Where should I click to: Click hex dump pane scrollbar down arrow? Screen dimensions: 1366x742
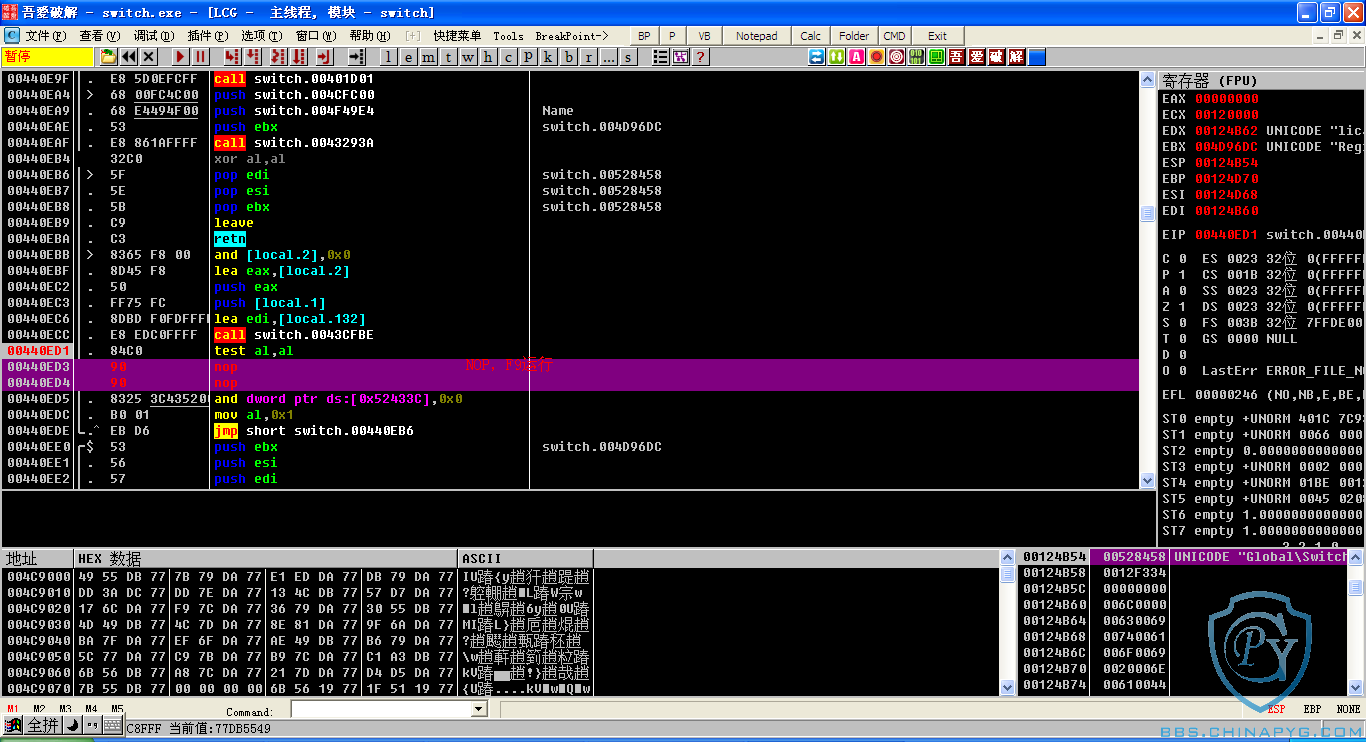1007,687
